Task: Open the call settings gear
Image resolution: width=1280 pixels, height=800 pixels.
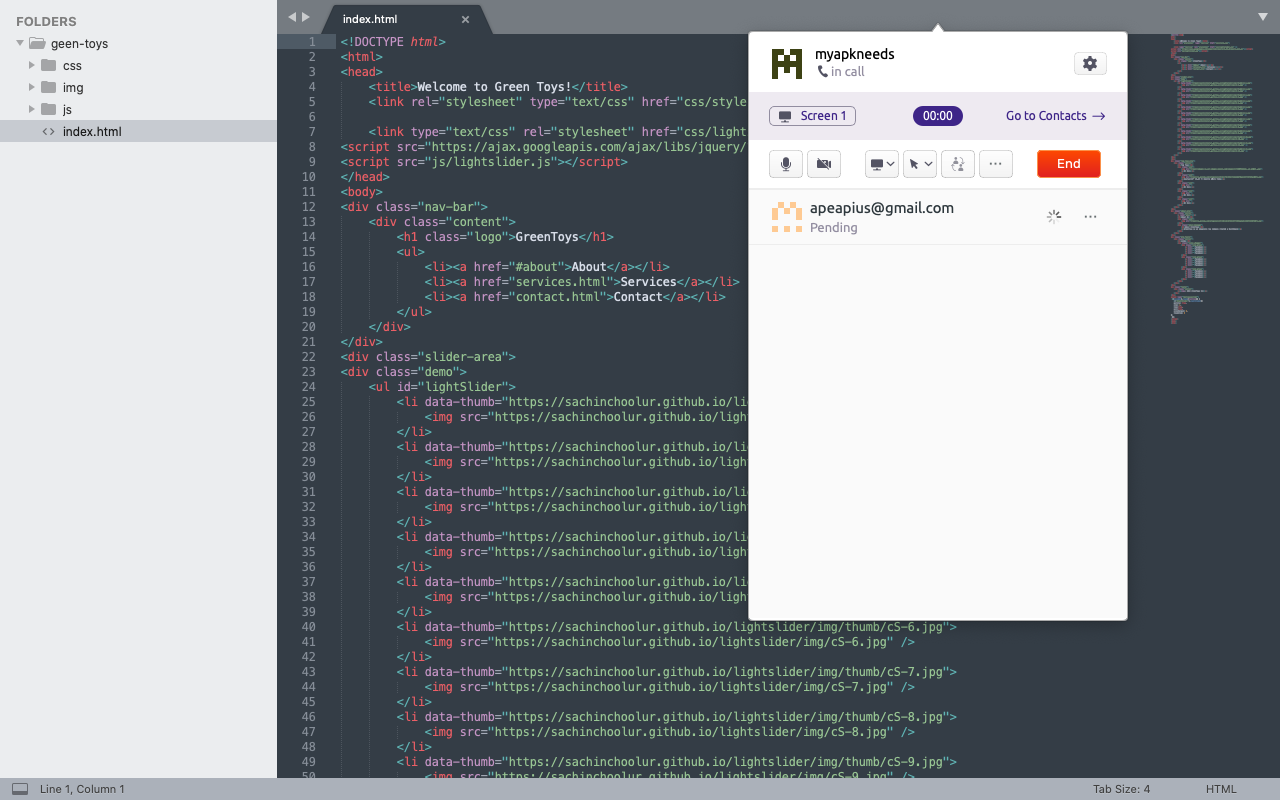Action: [1090, 63]
